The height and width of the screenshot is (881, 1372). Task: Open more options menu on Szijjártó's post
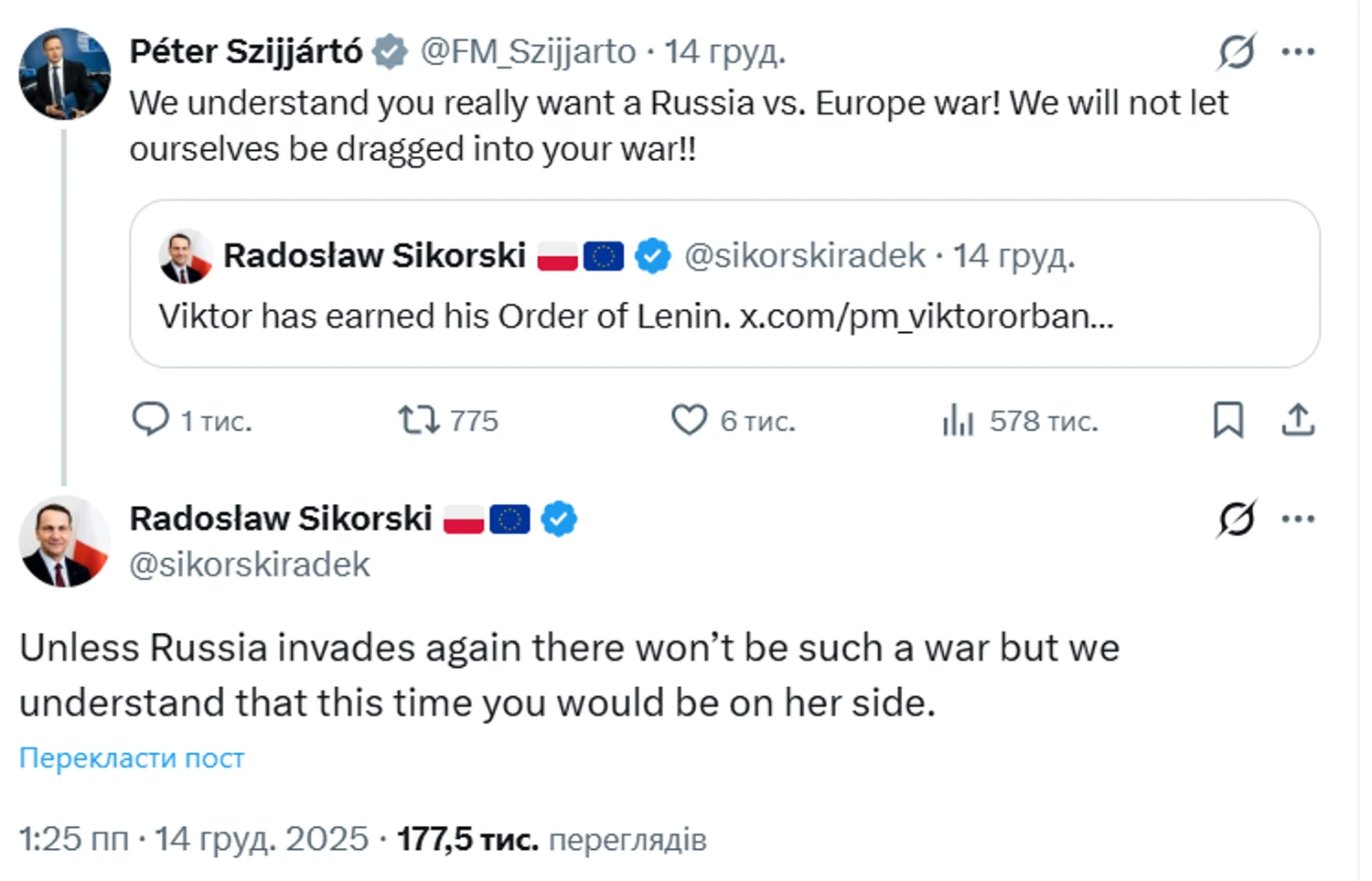[x=1298, y=51]
